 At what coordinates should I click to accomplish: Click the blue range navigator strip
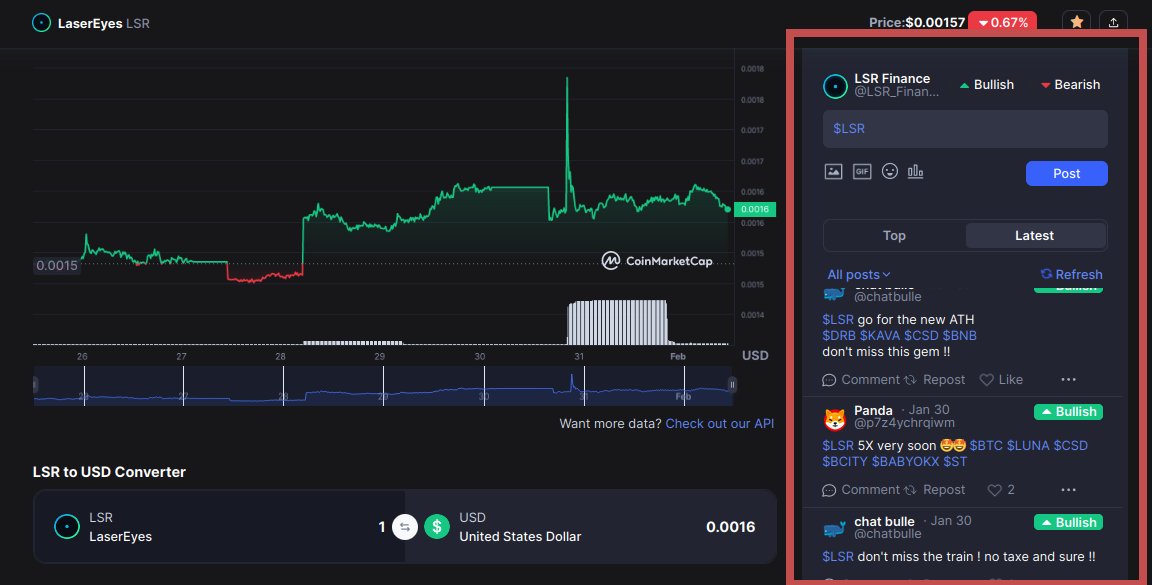pyautogui.click(x=384, y=386)
